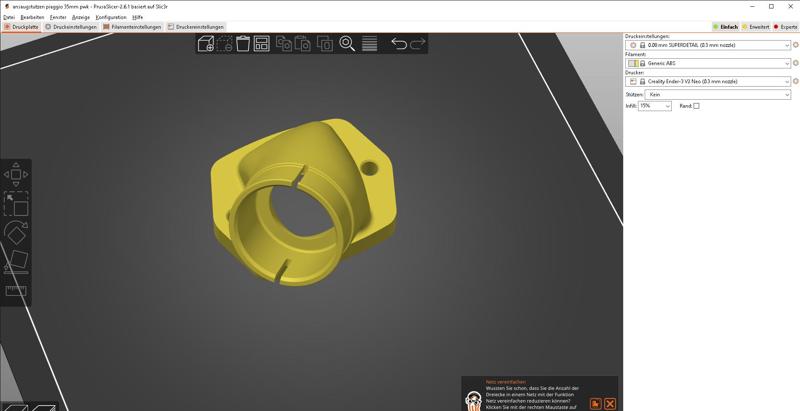The width and height of the screenshot is (800, 411).
Task: Open the Search magnifier tool
Action: click(x=347, y=44)
